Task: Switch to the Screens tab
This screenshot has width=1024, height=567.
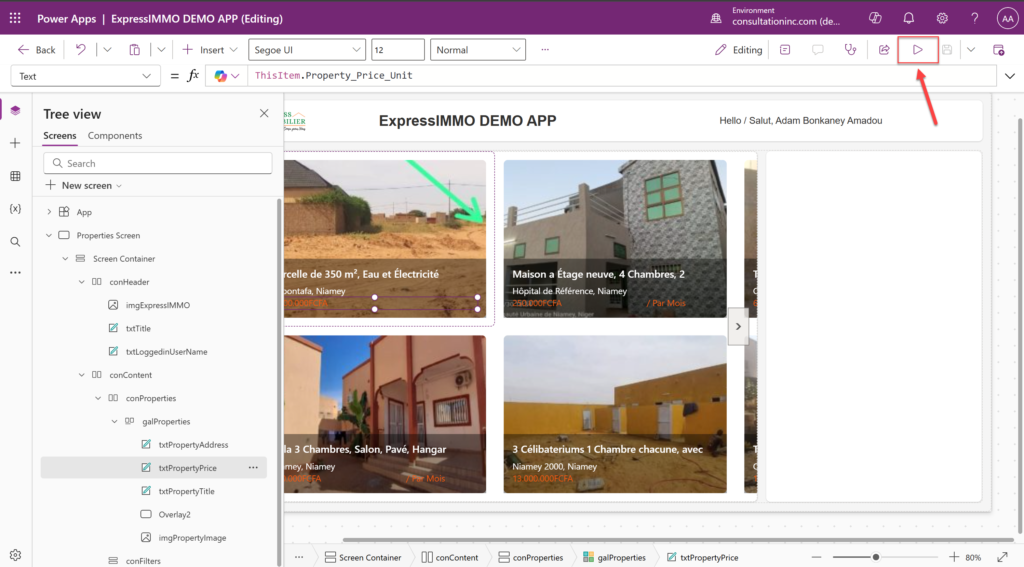Action: [x=59, y=136]
